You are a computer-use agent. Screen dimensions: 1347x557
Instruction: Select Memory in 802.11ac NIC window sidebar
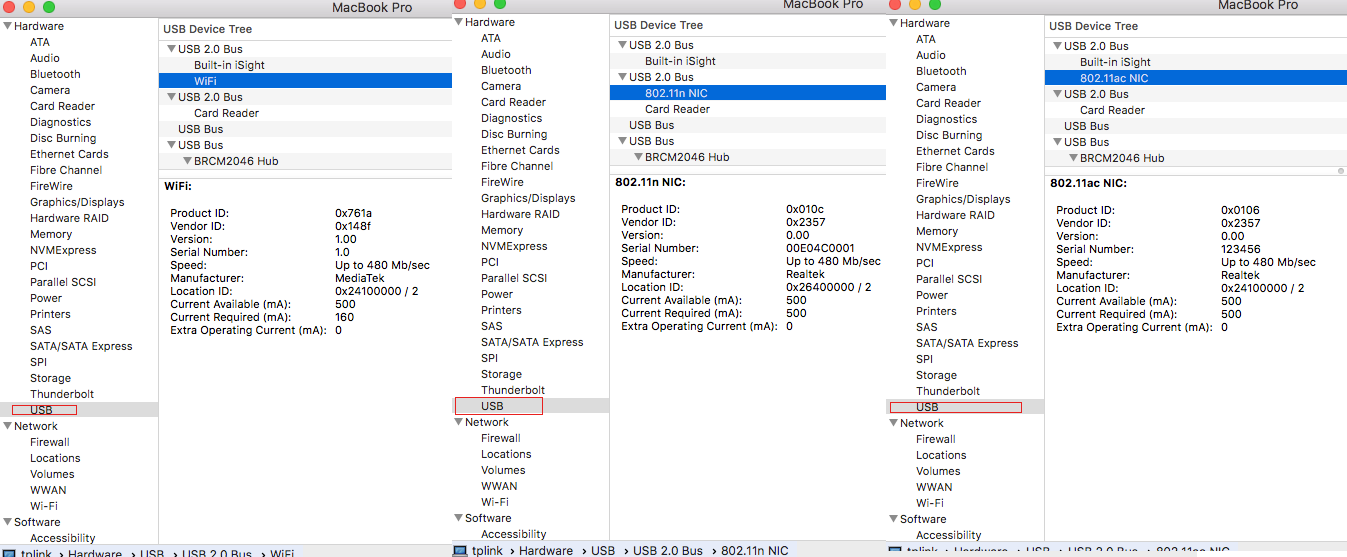[x=937, y=231]
